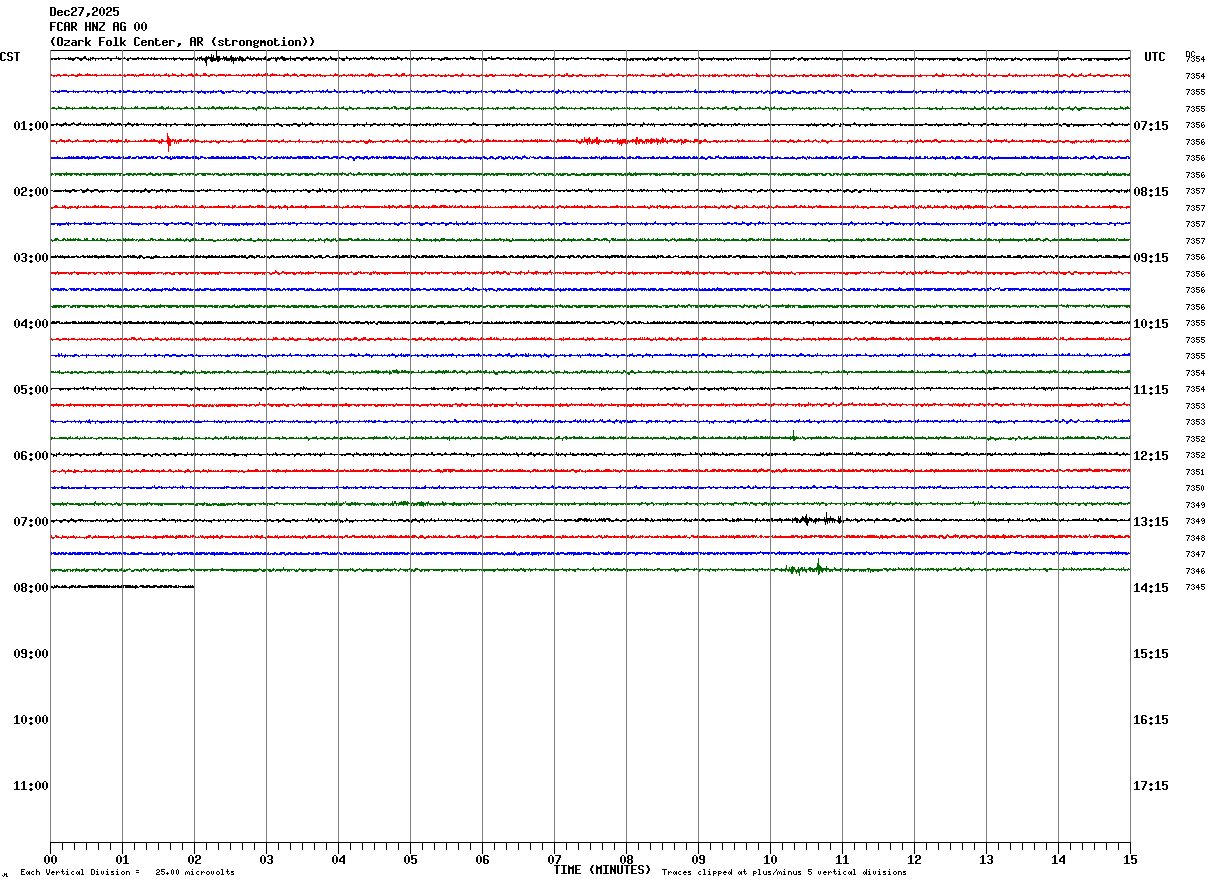Click the "Ozark Folk Center, AR (strongmotion)" title
This screenshot has width=1210, height=886.
coord(182,42)
